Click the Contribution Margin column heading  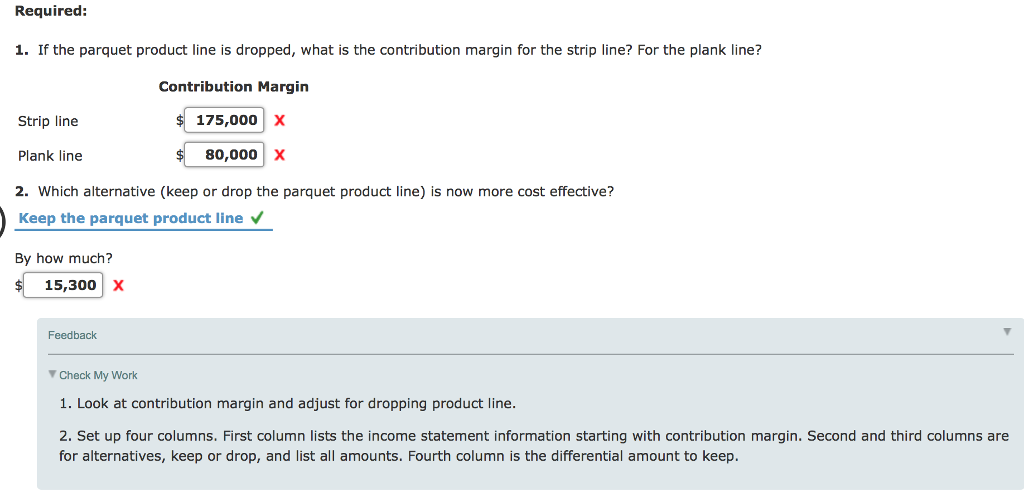(234, 87)
